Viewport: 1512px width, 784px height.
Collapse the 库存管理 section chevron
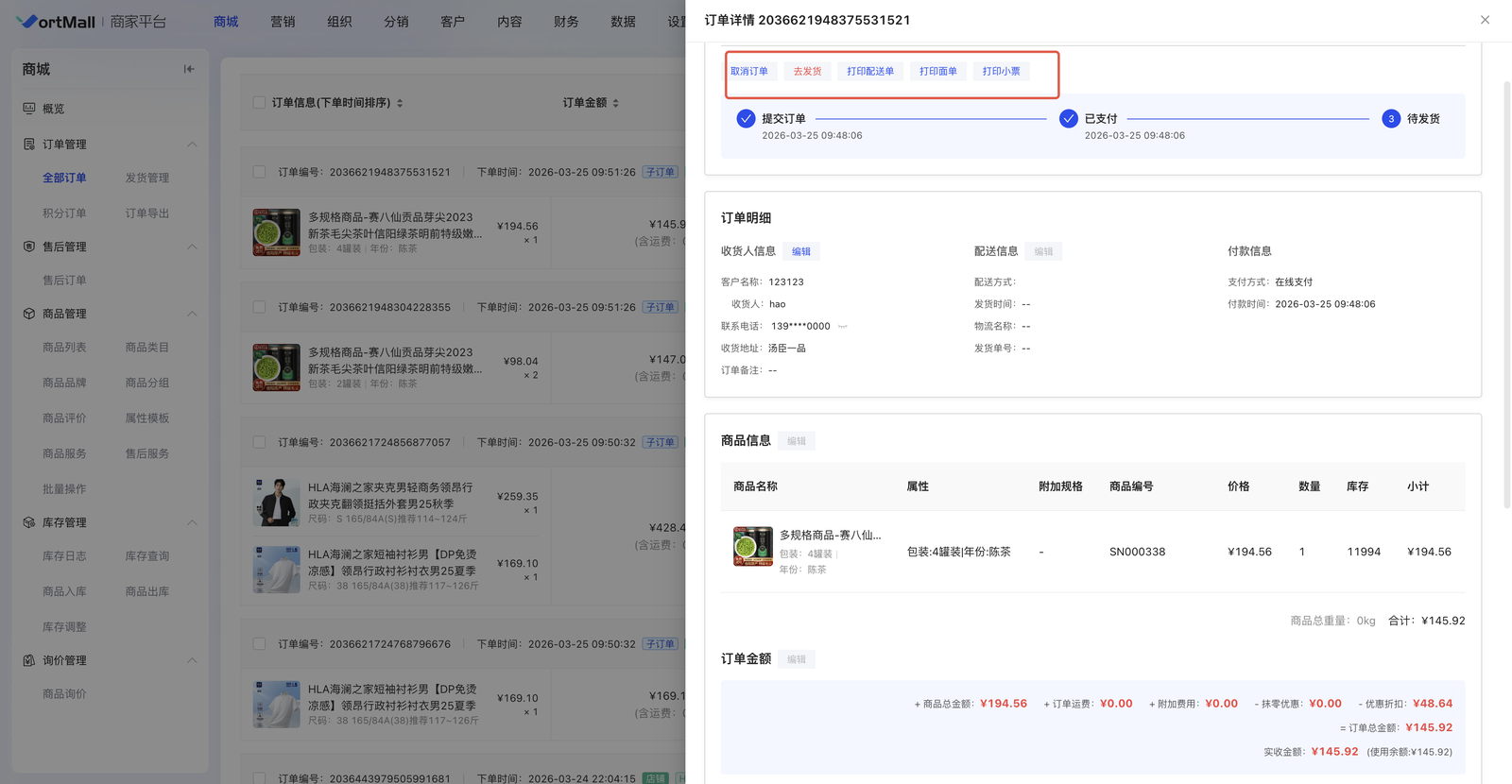(192, 522)
